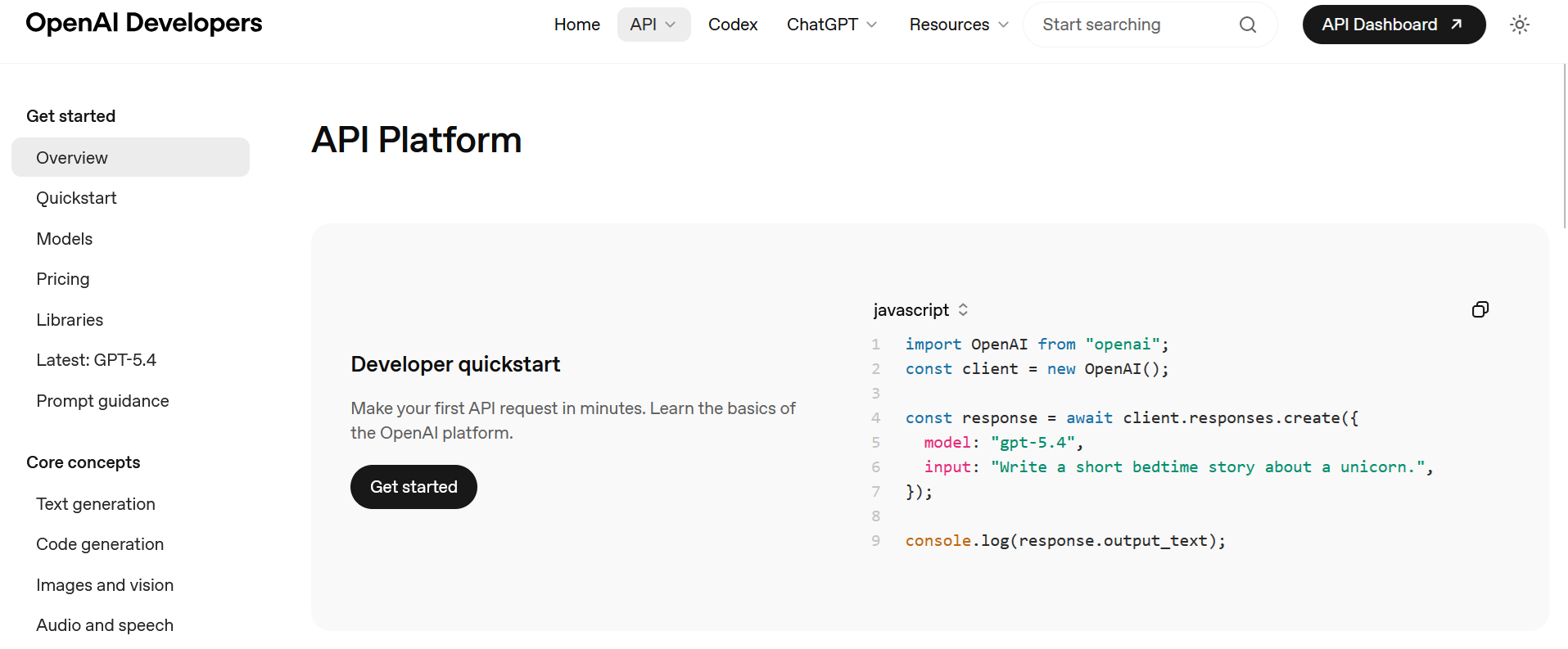Viewport: 1568px width, 649px height.
Task: Navigate to Models in the sidebar
Action: point(65,239)
